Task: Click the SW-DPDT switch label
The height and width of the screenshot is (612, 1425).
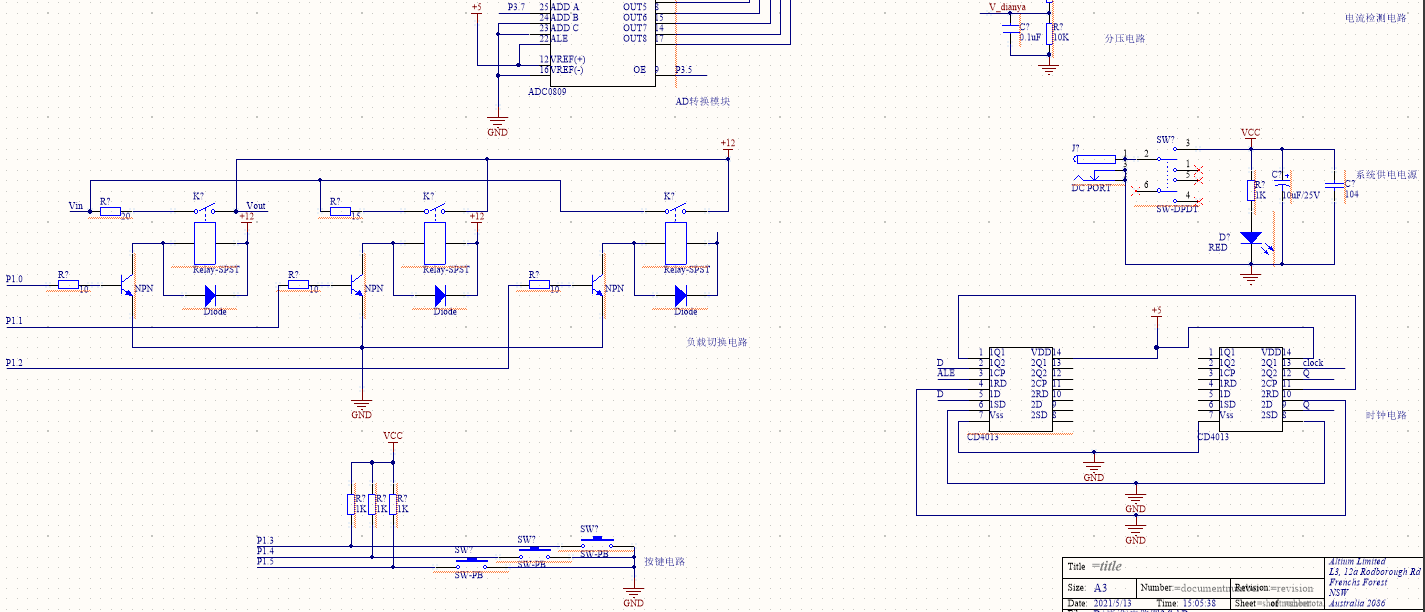Action: [x=1177, y=209]
